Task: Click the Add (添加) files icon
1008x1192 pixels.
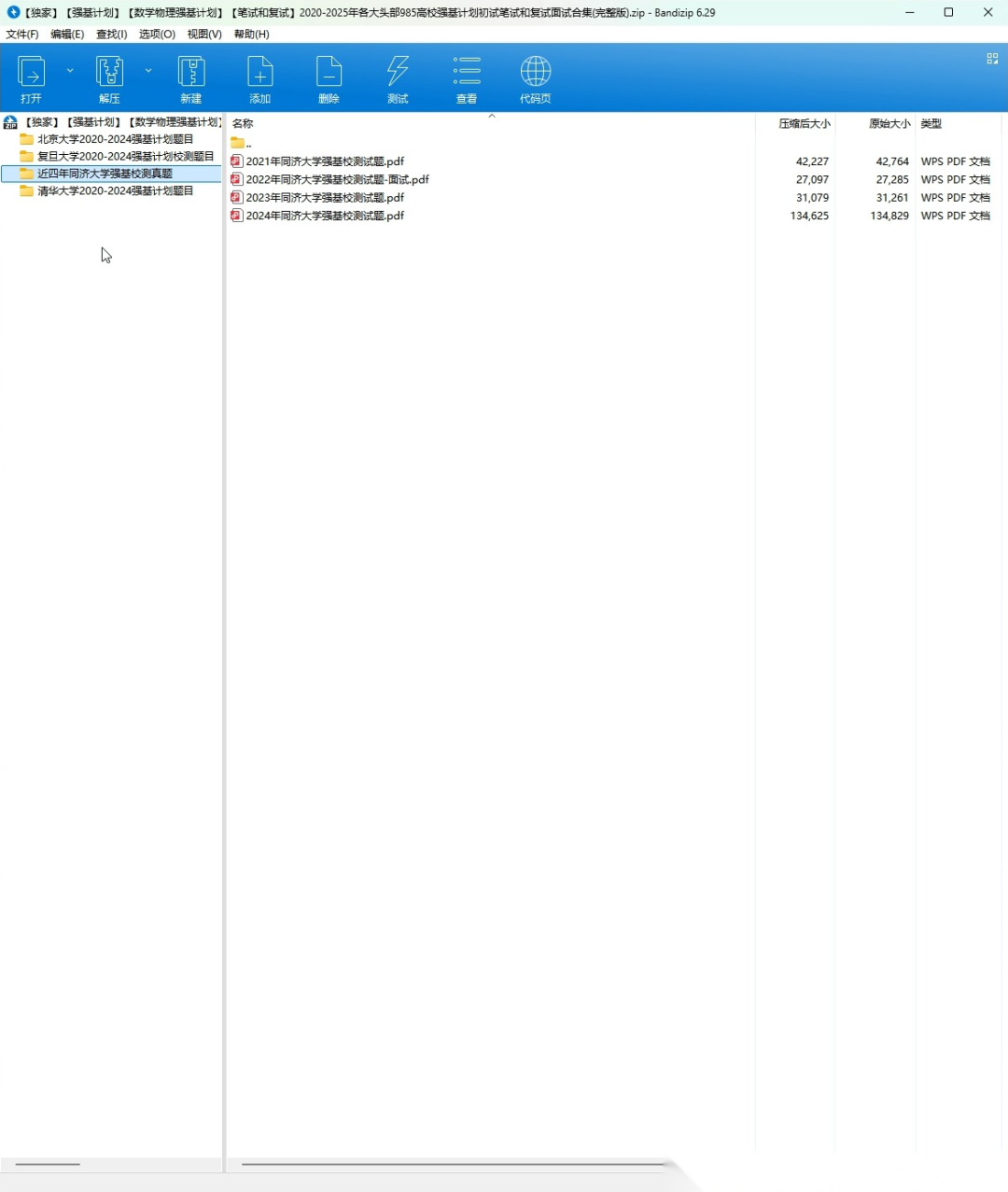Action: [x=259, y=73]
